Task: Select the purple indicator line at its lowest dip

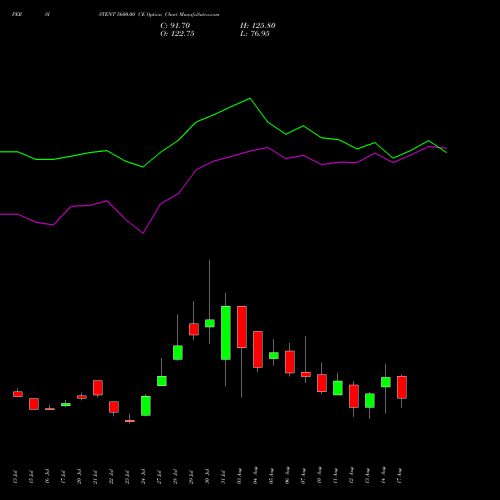Action: 143,233
